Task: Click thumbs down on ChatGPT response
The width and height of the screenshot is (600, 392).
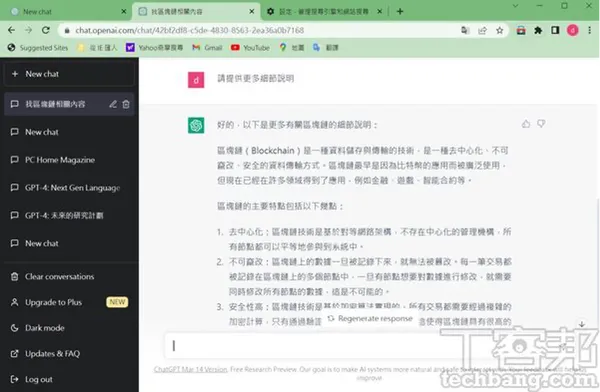Action: coord(541,124)
